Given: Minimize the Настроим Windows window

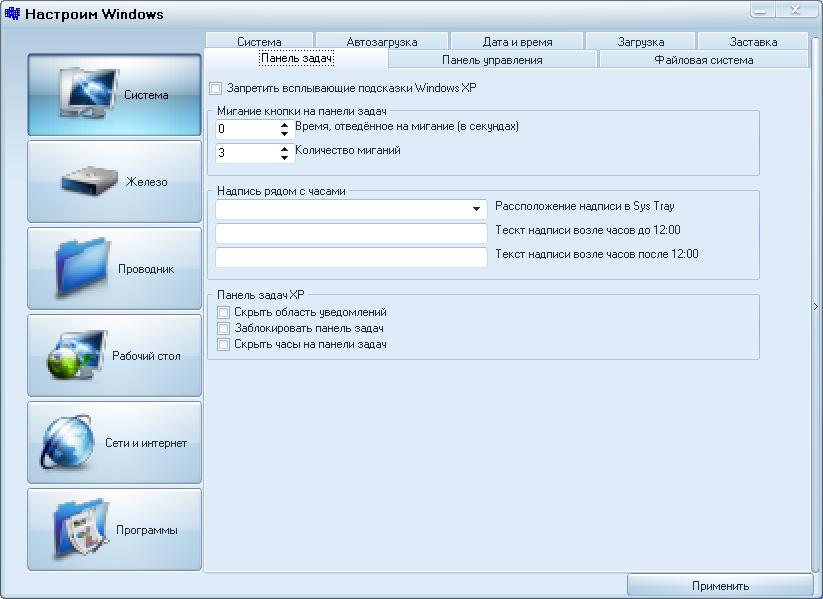Looking at the screenshot, I should coord(761,10).
